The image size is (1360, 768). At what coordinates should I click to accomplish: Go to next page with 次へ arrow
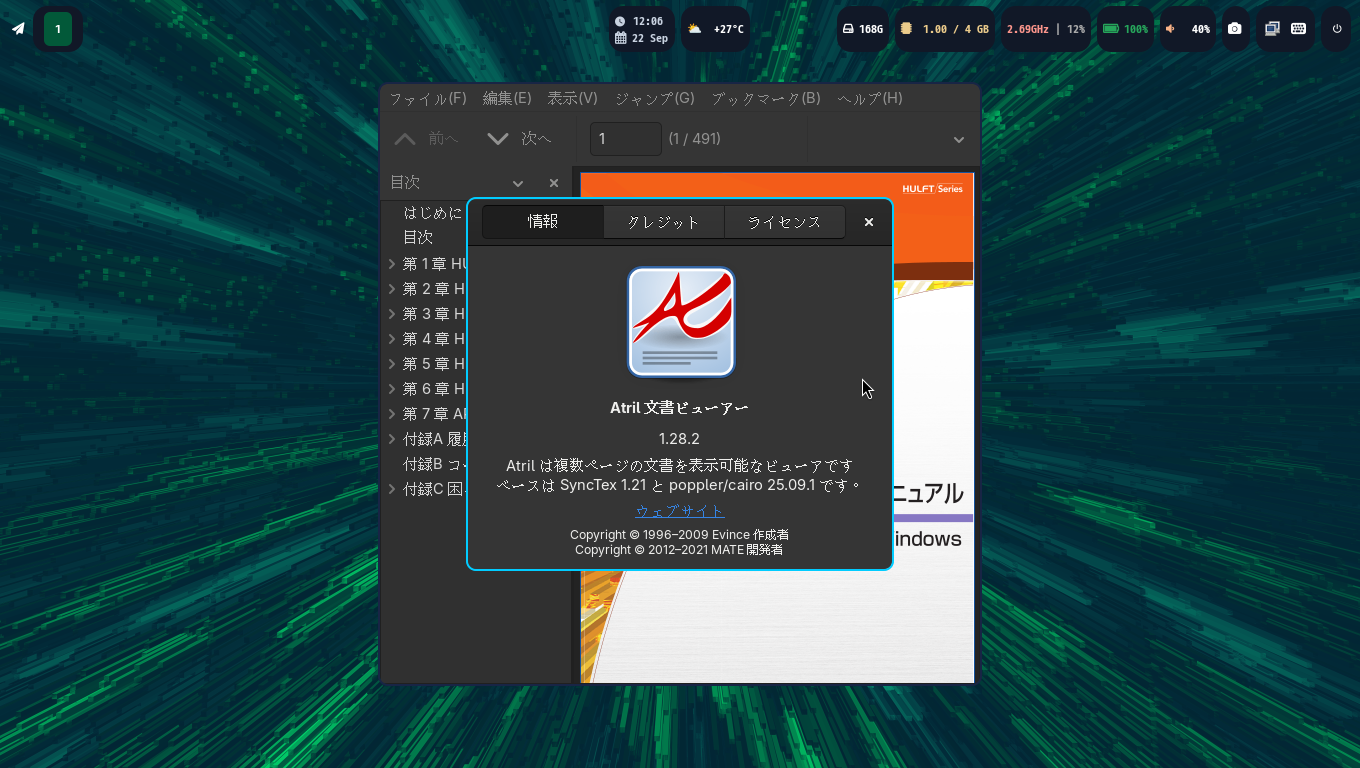(519, 139)
